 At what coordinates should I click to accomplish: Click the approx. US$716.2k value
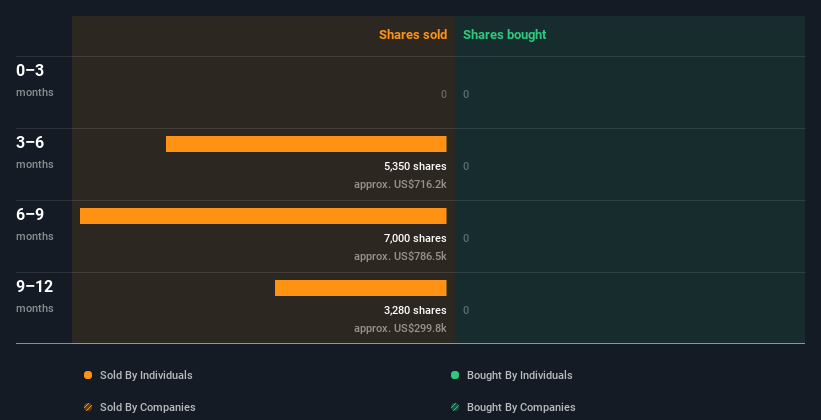pos(400,184)
